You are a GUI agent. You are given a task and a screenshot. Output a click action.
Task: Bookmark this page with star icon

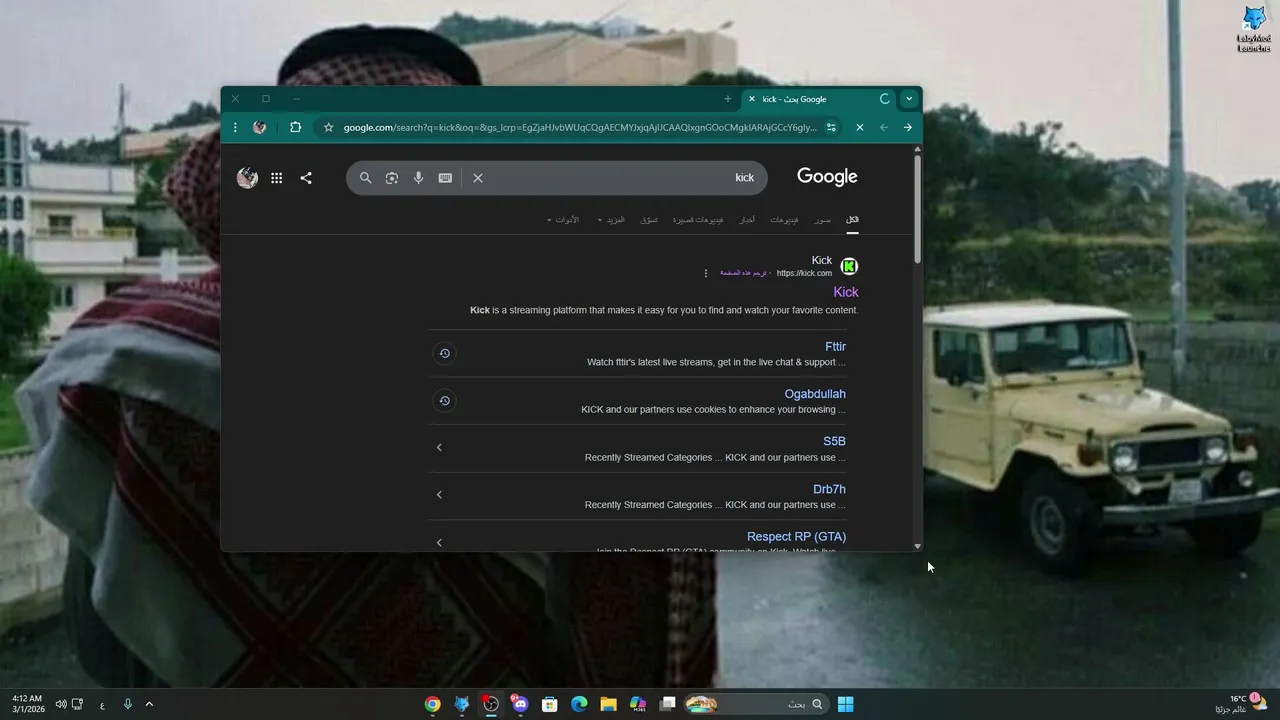pos(328,127)
